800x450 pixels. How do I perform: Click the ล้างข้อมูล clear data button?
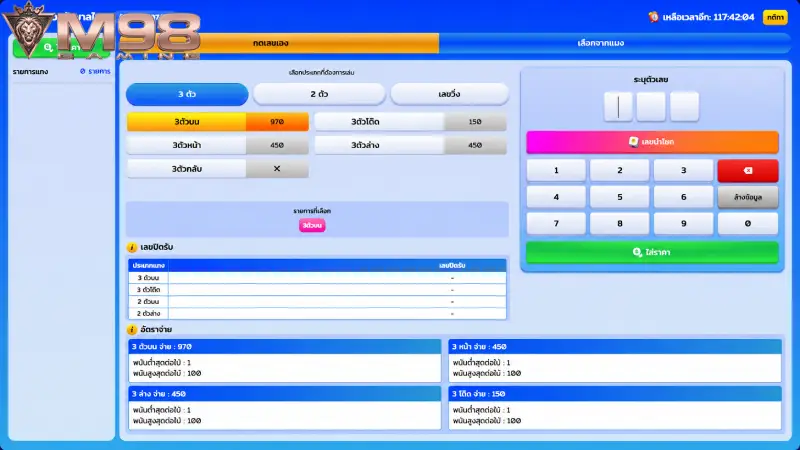click(748, 197)
